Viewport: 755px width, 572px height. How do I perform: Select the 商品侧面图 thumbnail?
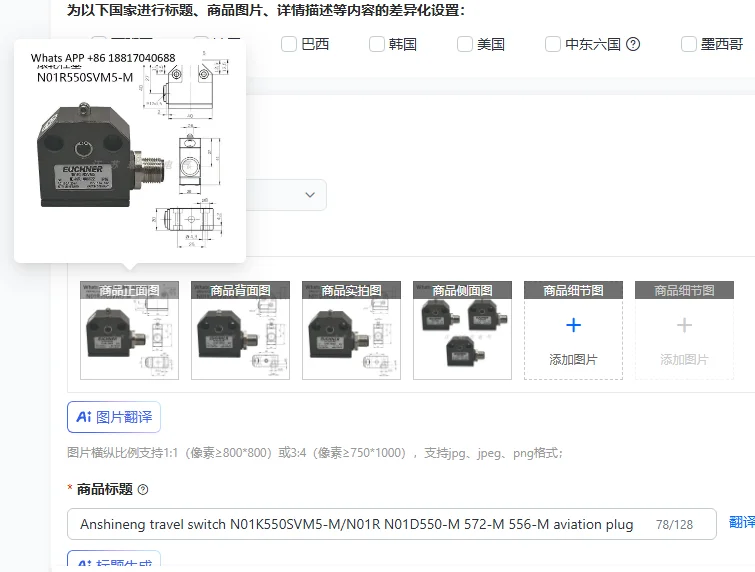pos(462,330)
